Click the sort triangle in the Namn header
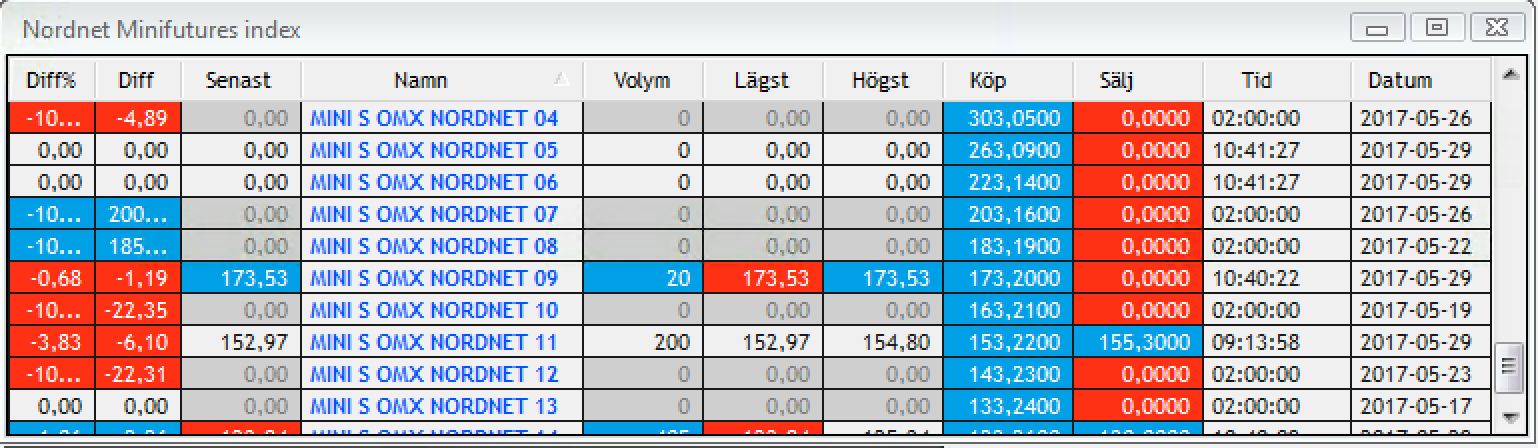The height and width of the screenshot is (448, 1538). (562, 81)
